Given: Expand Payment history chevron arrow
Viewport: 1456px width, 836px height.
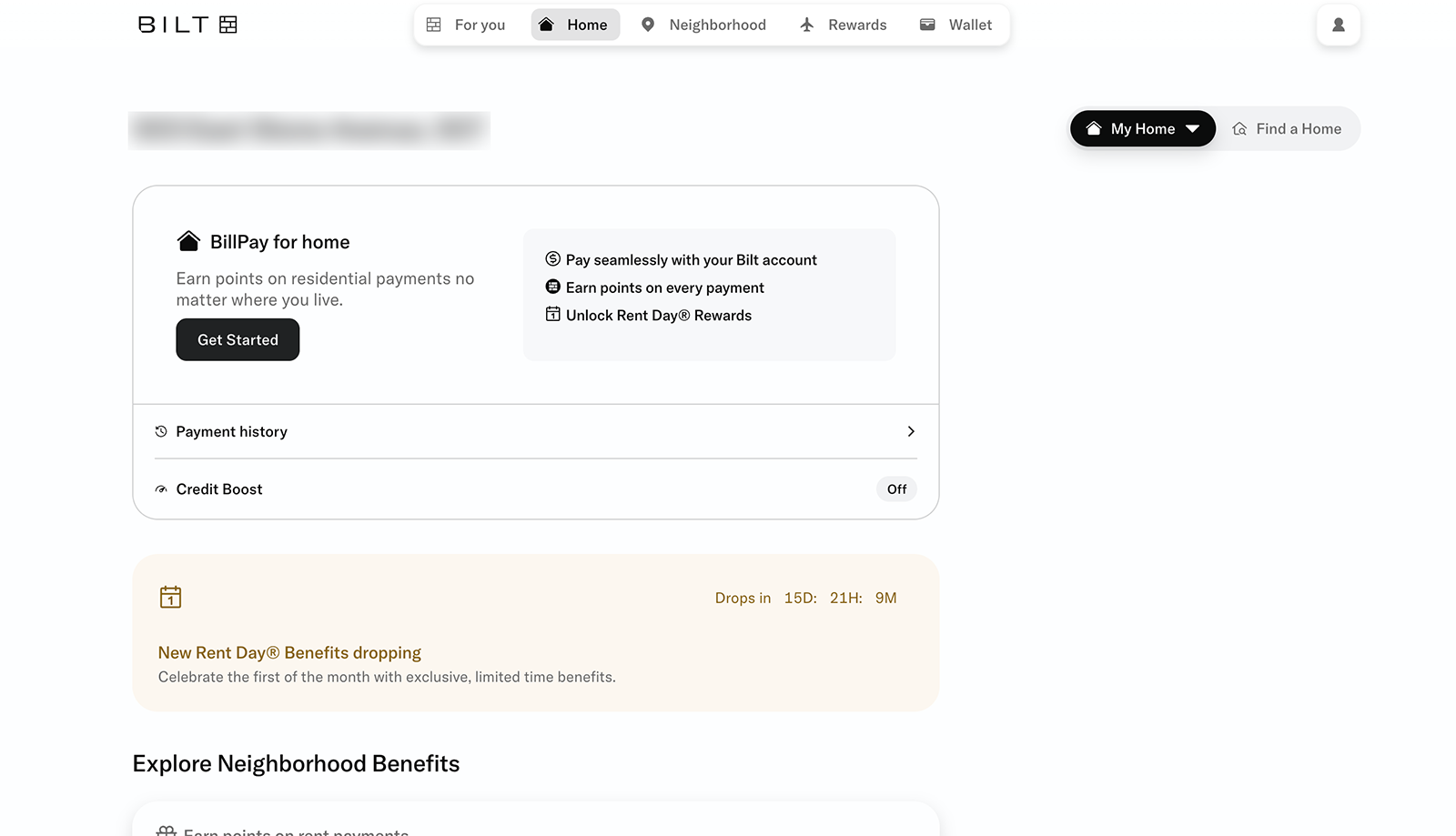Looking at the screenshot, I should (x=910, y=431).
